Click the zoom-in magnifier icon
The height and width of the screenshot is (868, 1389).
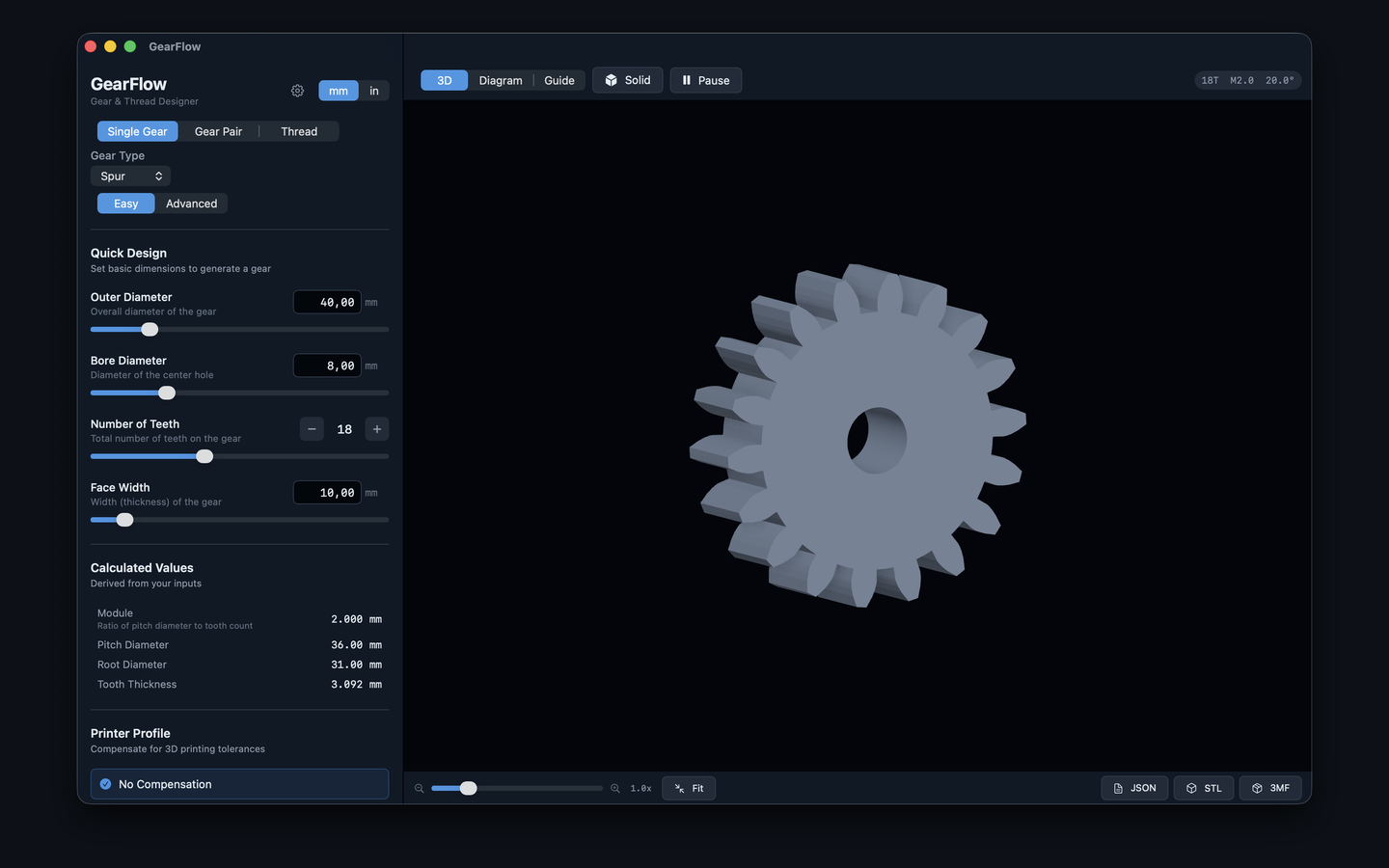[x=615, y=788]
